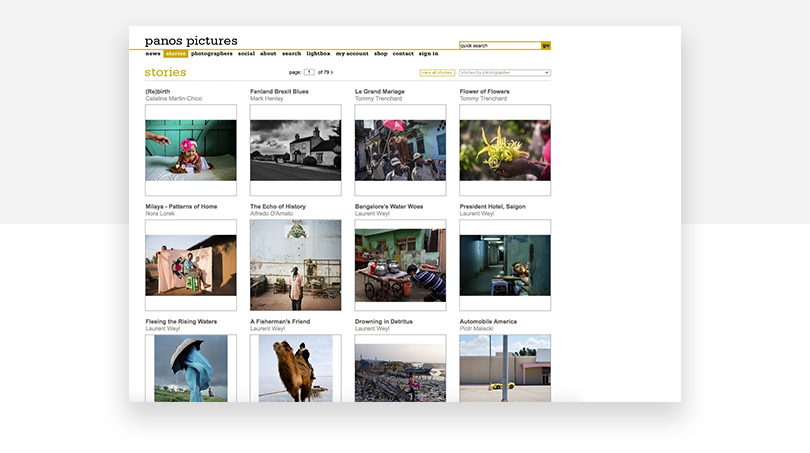This screenshot has height=453, width=810.
Task: Open the my account menu item
Action: (x=352, y=54)
